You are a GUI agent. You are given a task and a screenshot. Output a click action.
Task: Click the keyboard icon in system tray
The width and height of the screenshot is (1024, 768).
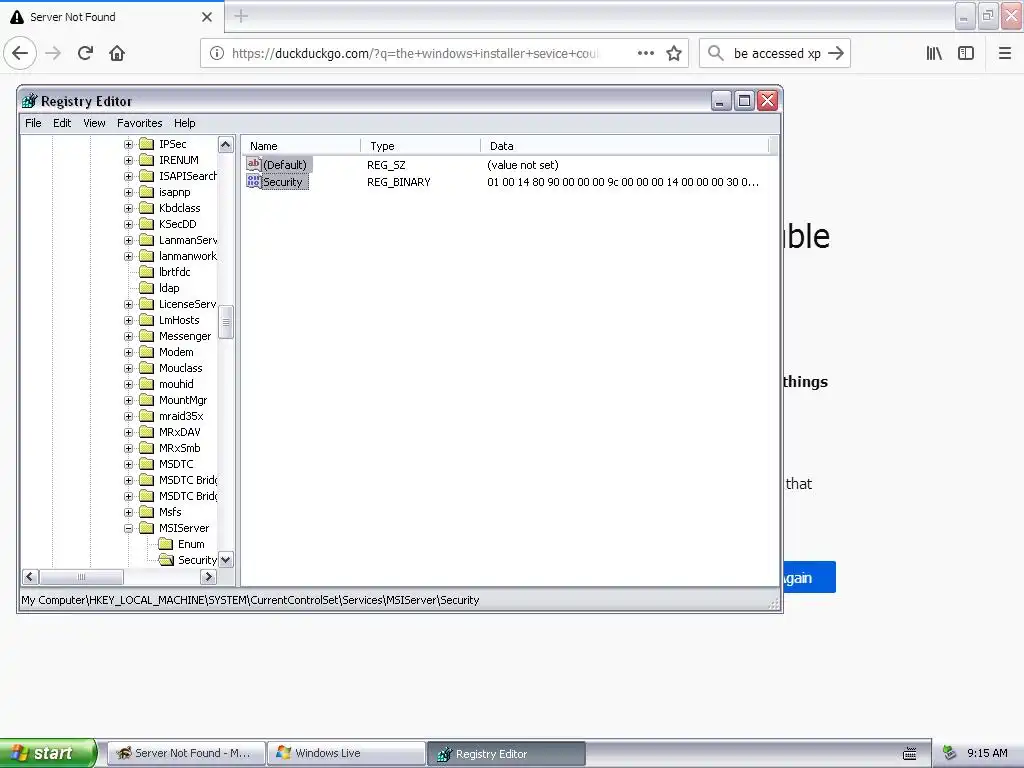coord(909,754)
